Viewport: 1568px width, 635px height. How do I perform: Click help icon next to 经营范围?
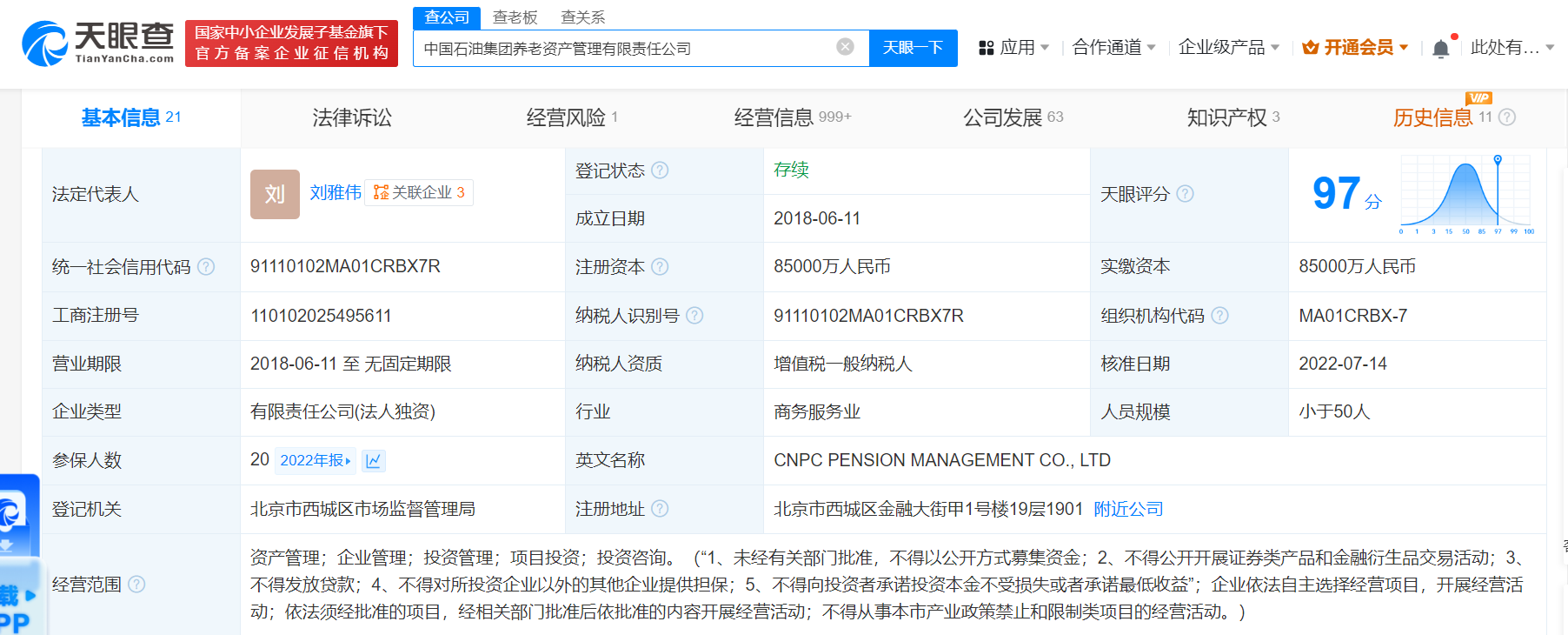tap(136, 585)
